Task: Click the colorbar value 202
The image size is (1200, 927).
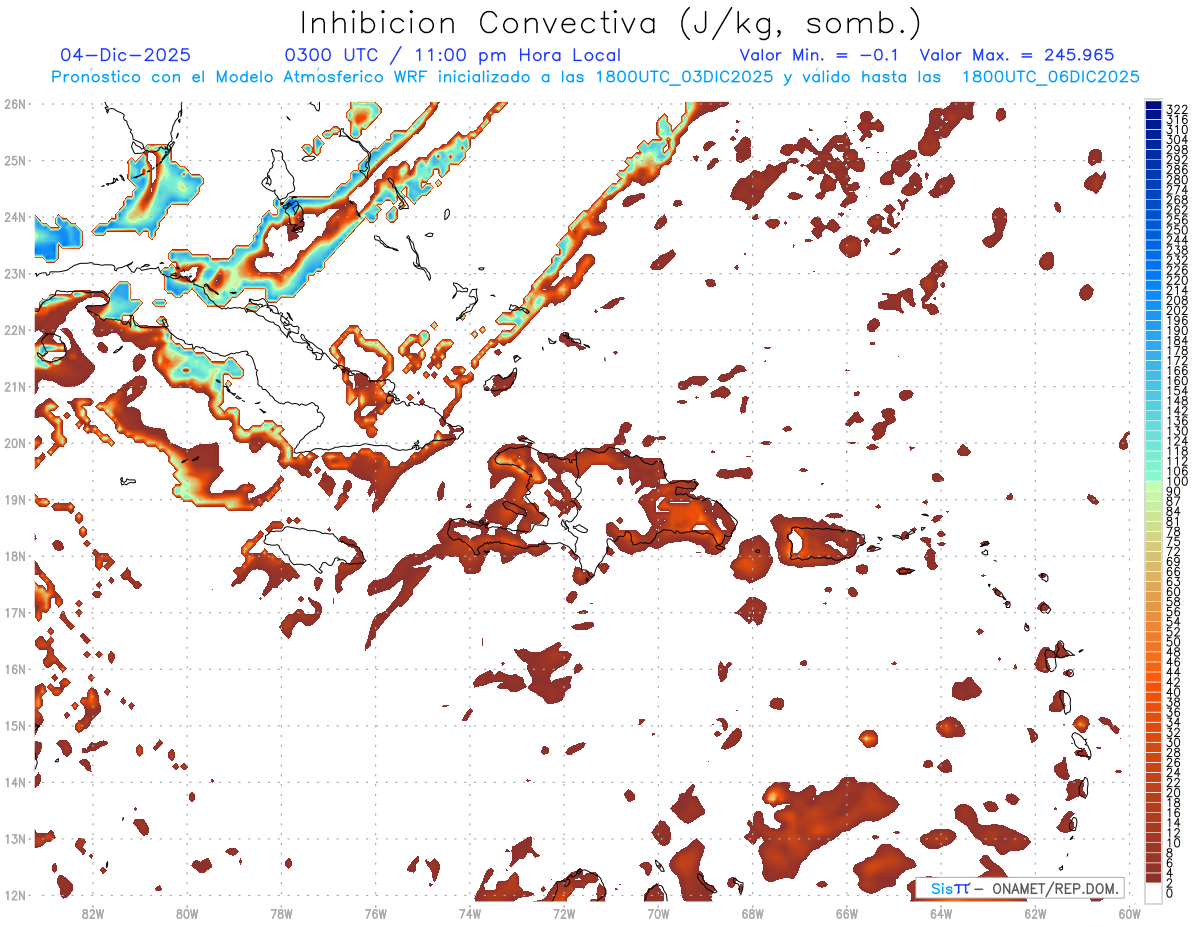Action: point(1177,310)
